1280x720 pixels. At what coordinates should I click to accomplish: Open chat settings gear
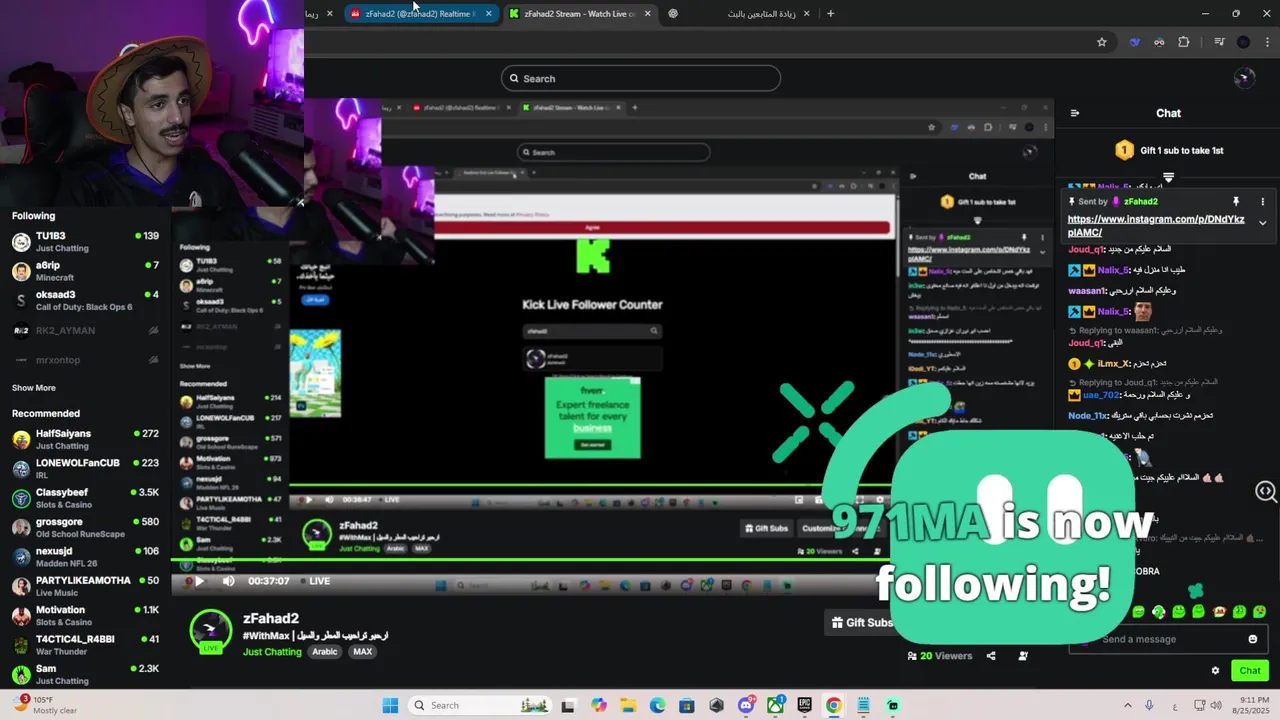[1215, 671]
